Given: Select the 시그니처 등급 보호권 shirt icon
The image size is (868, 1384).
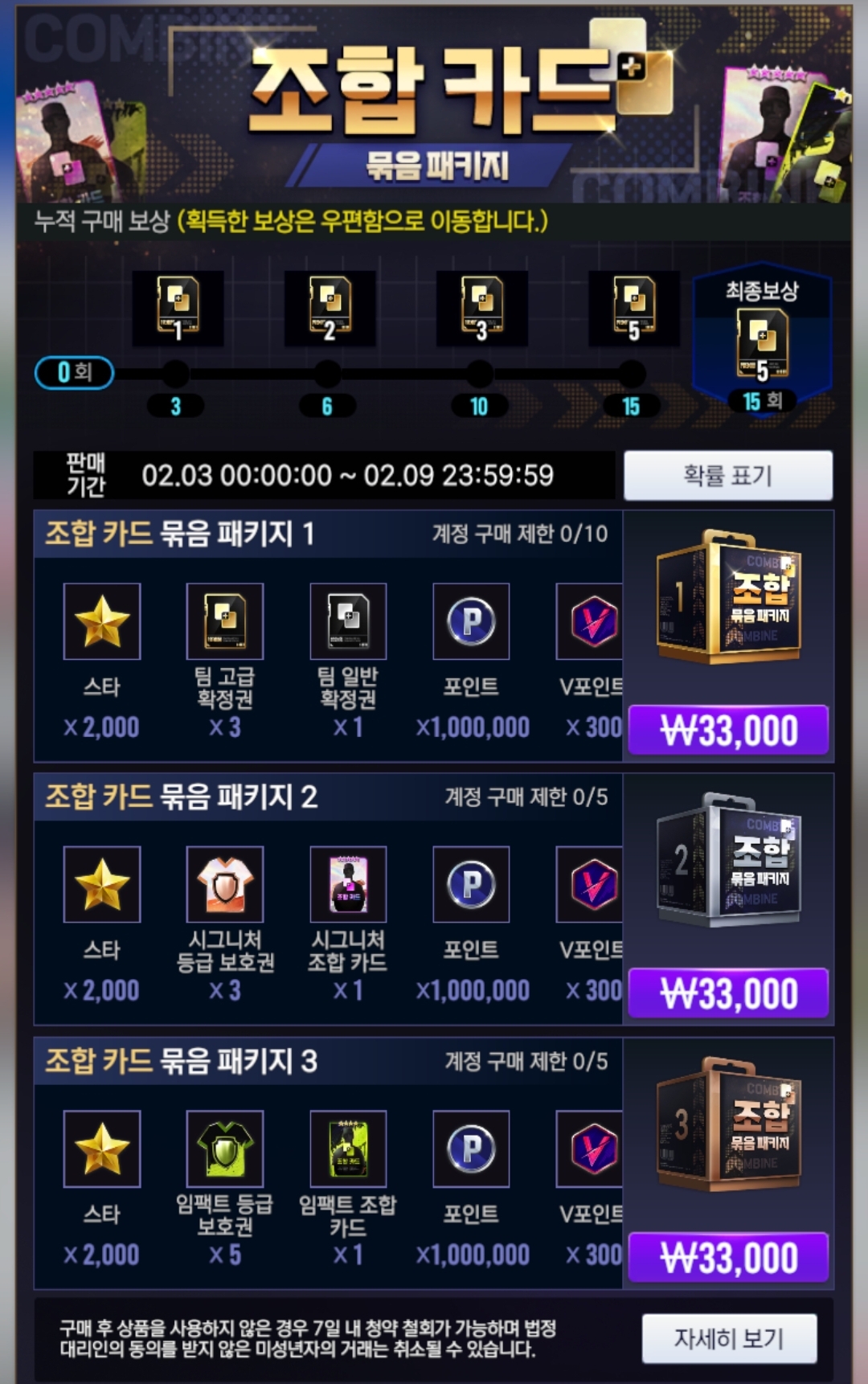Looking at the screenshot, I should point(225,884).
